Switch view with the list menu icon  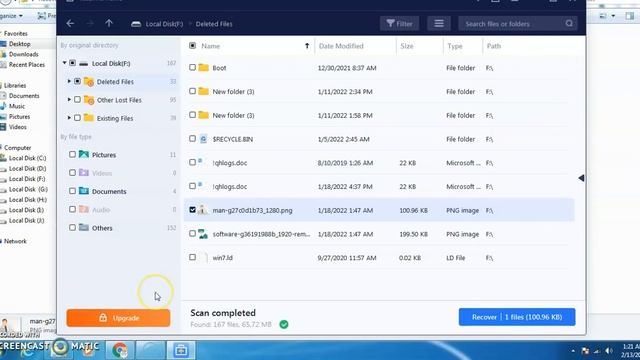(x=439, y=24)
